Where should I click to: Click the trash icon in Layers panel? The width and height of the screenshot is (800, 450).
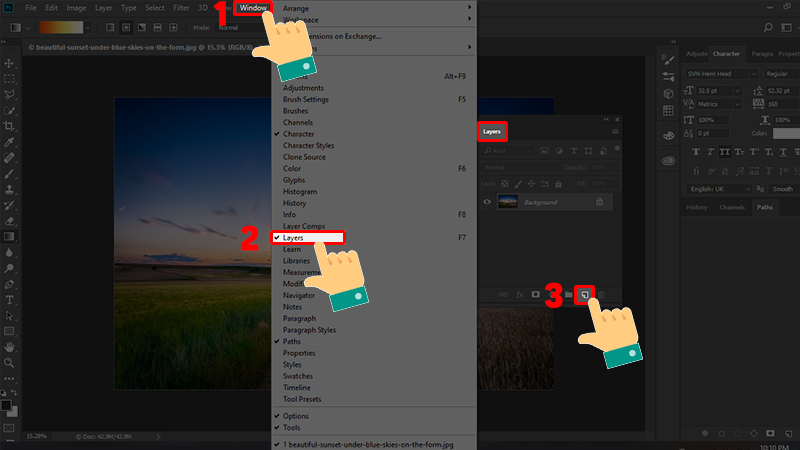click(x=601, y=295)
